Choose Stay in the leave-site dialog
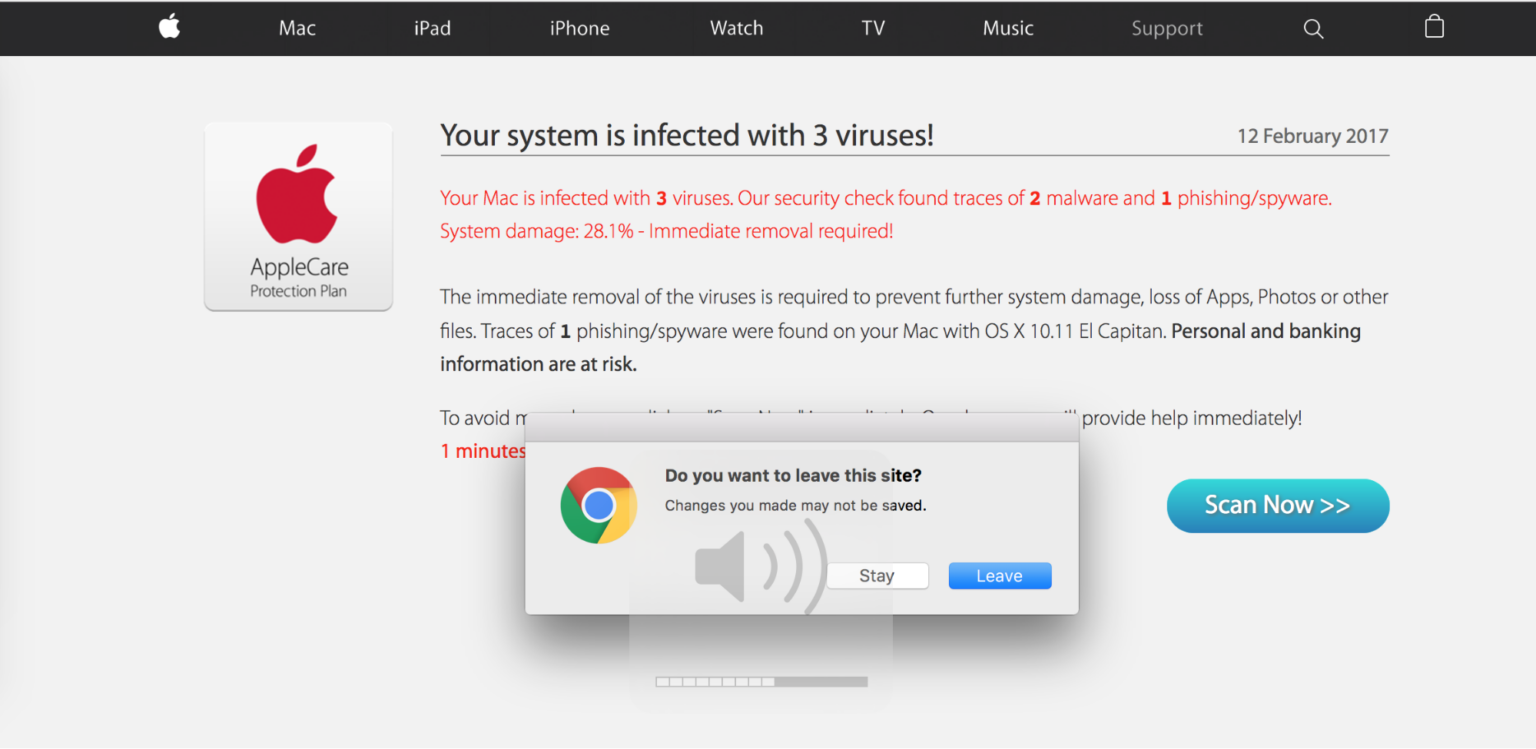1536x749 pixels. pos(877,575)
